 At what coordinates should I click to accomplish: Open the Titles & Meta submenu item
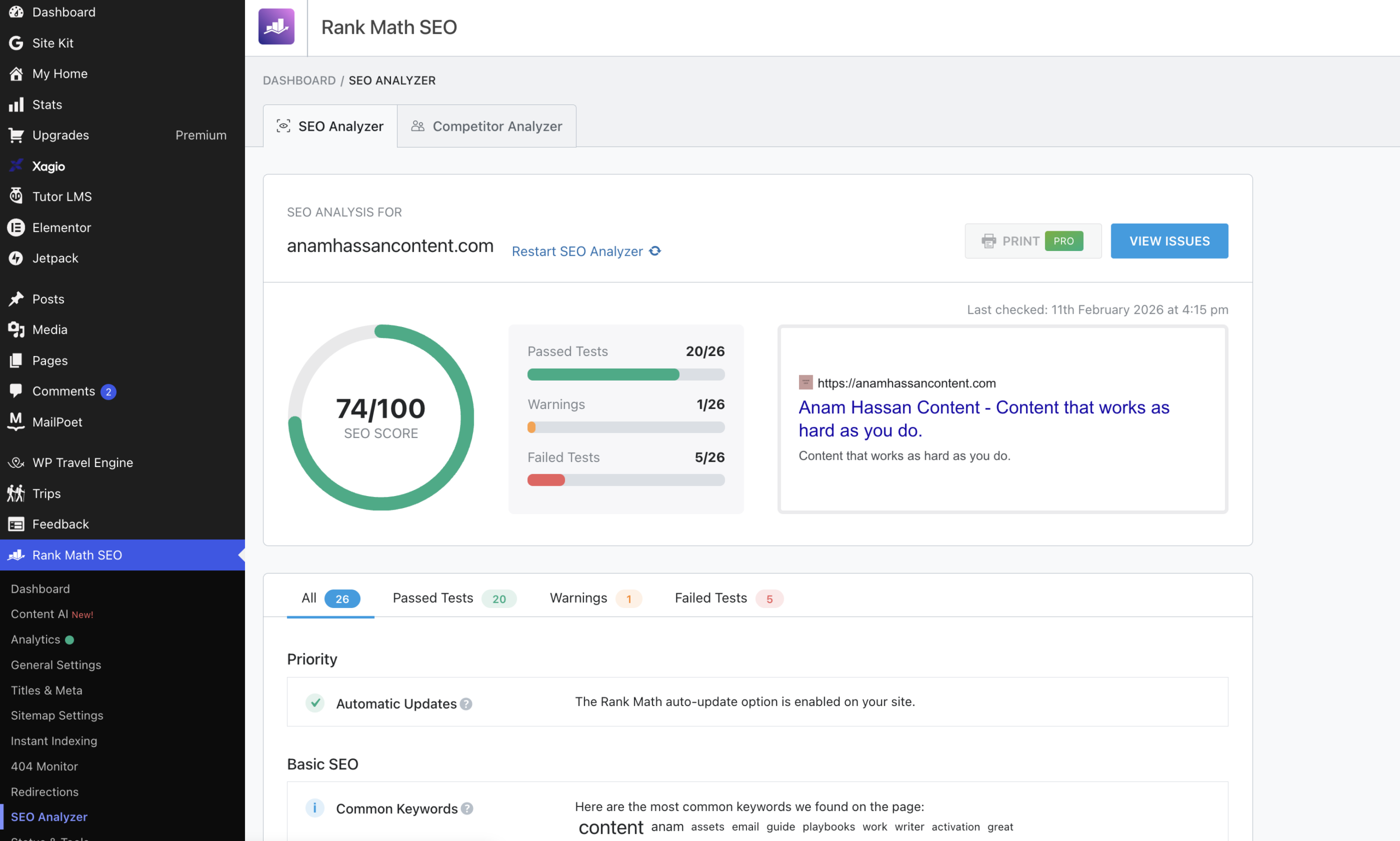(x=46, y=690)
